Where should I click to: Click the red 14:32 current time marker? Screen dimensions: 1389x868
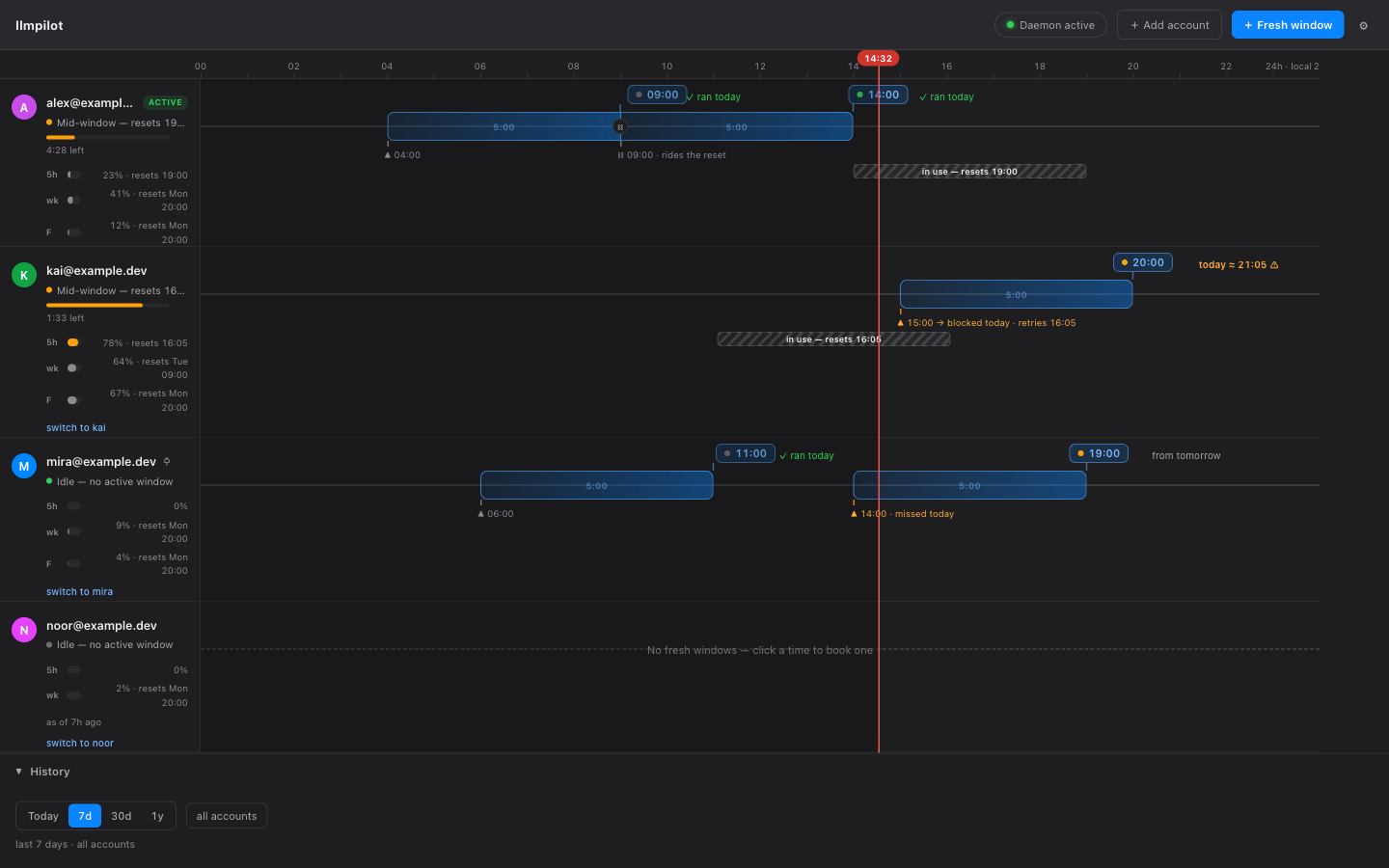[x=878, y=59]
